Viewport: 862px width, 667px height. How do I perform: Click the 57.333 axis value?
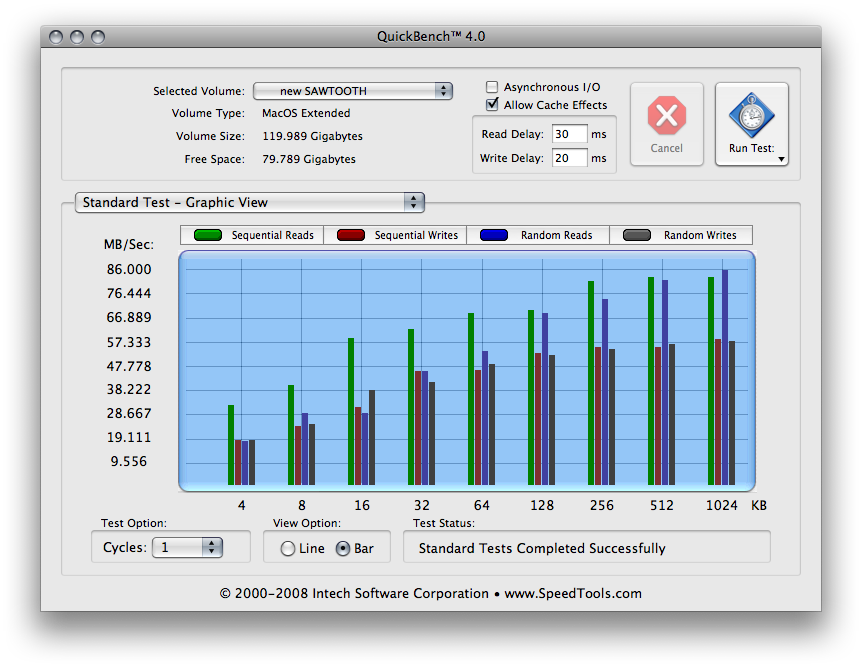(x=129, y=342)
